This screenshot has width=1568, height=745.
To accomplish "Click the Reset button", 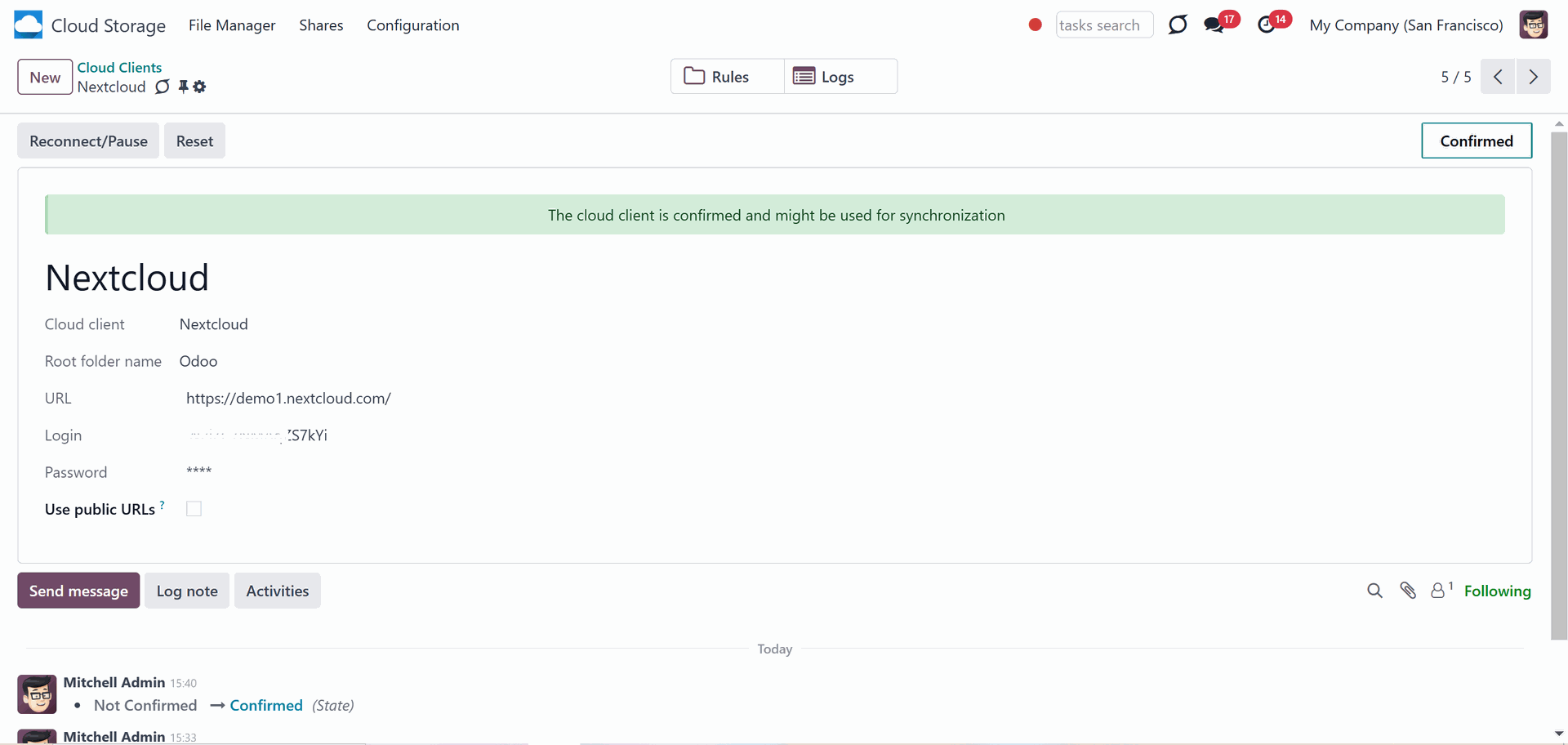I will [194, 141].
